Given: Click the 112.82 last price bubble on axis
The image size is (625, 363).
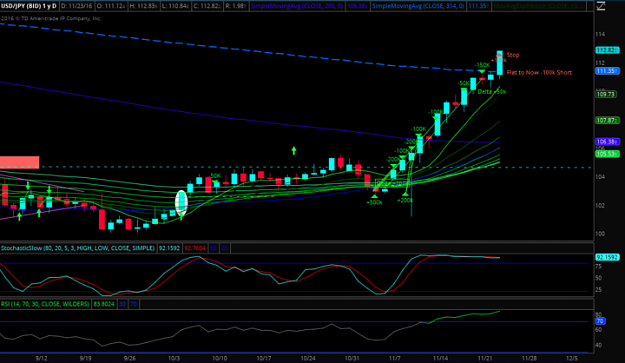Looking at the screenshot, I should click(607, 50).
